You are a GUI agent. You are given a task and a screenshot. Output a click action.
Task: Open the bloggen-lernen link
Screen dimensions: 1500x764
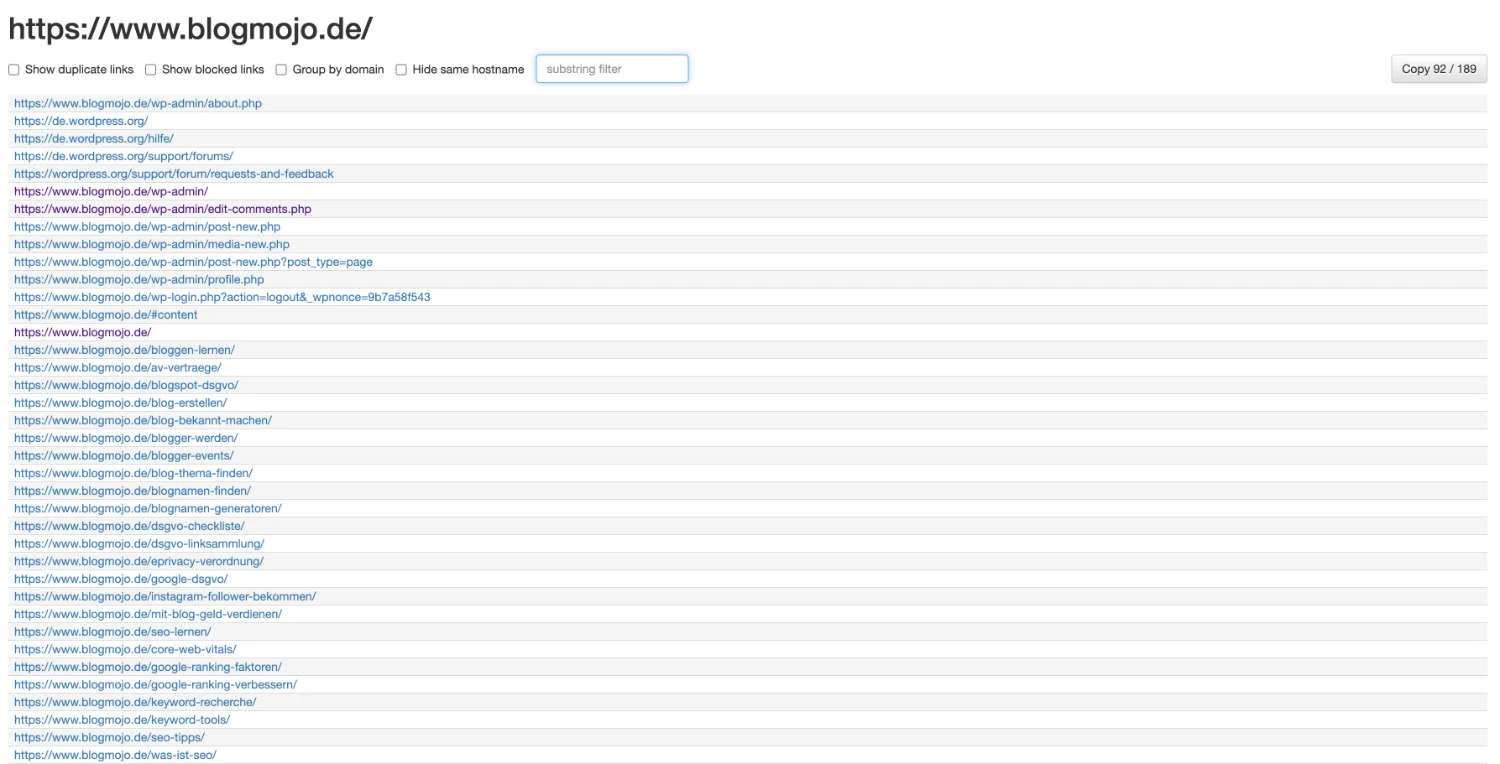coord(124,350)
